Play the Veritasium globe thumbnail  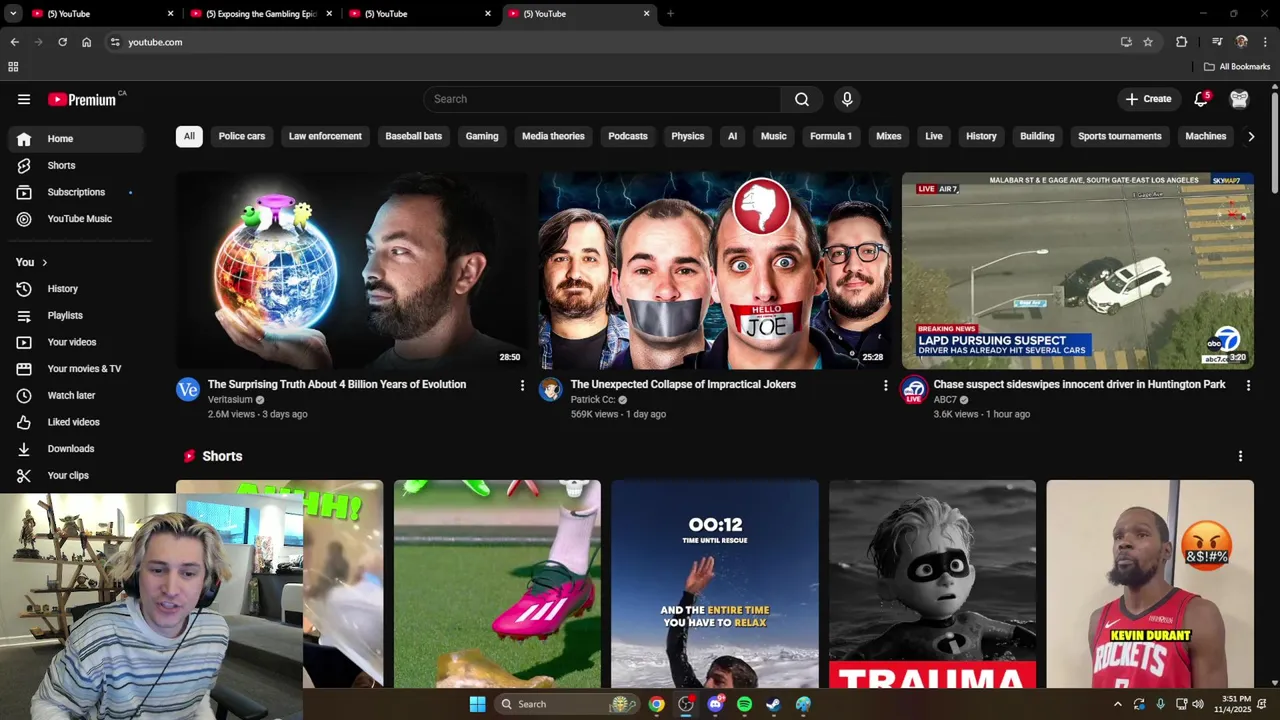[x=351, y=271]
